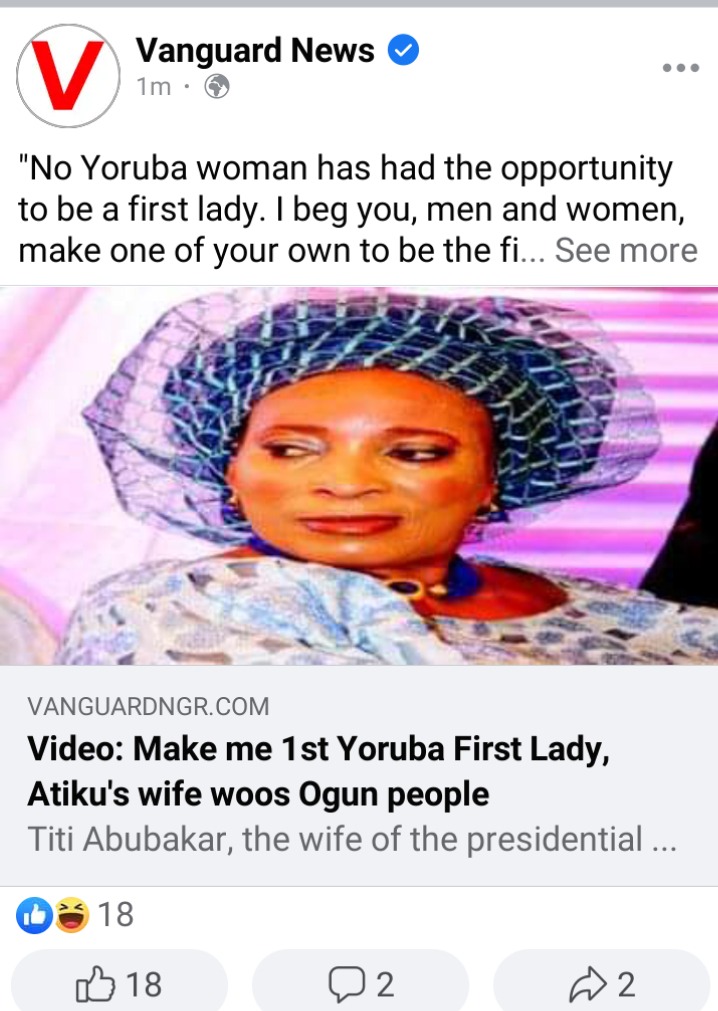Image resolution: width=718 pixels, height=1011 pixels.
Task: Open article description 'Titi Abubakar, the wife...'
Action: point(352,839)
